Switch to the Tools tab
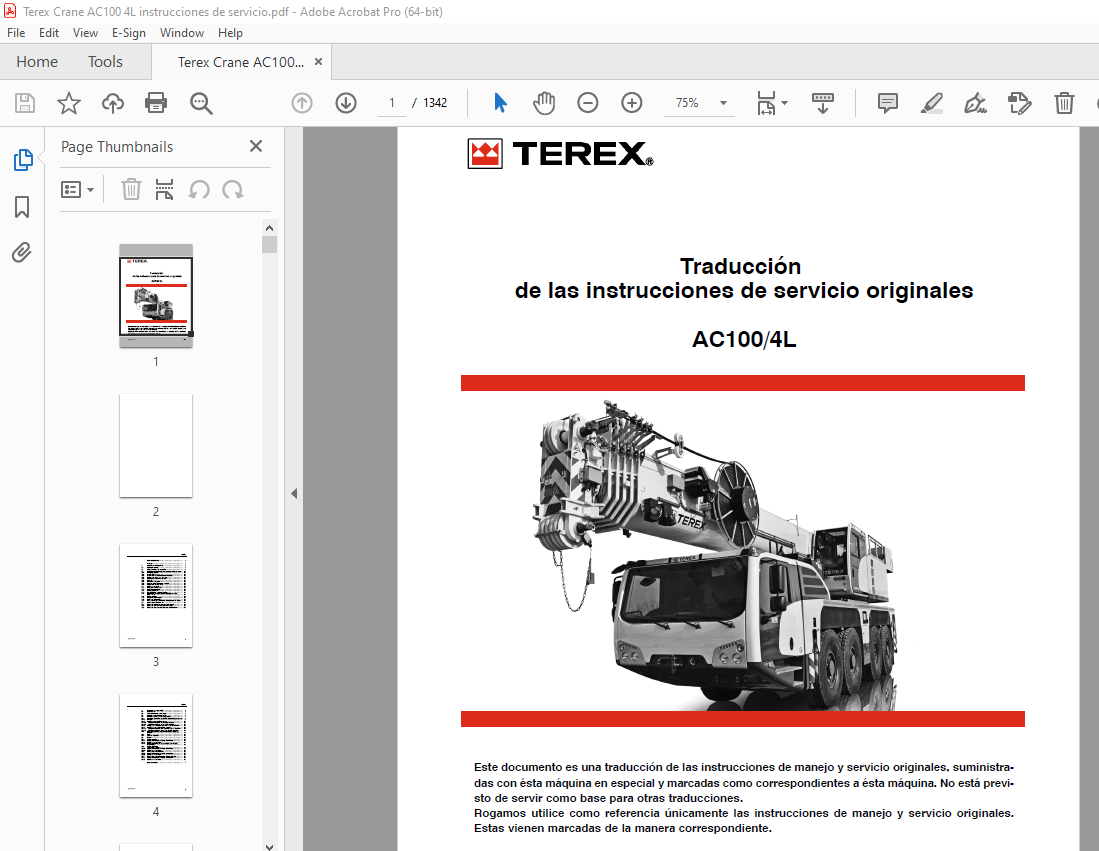The image size is (1099, 851). pyautogui.click(x=105, y=62)
